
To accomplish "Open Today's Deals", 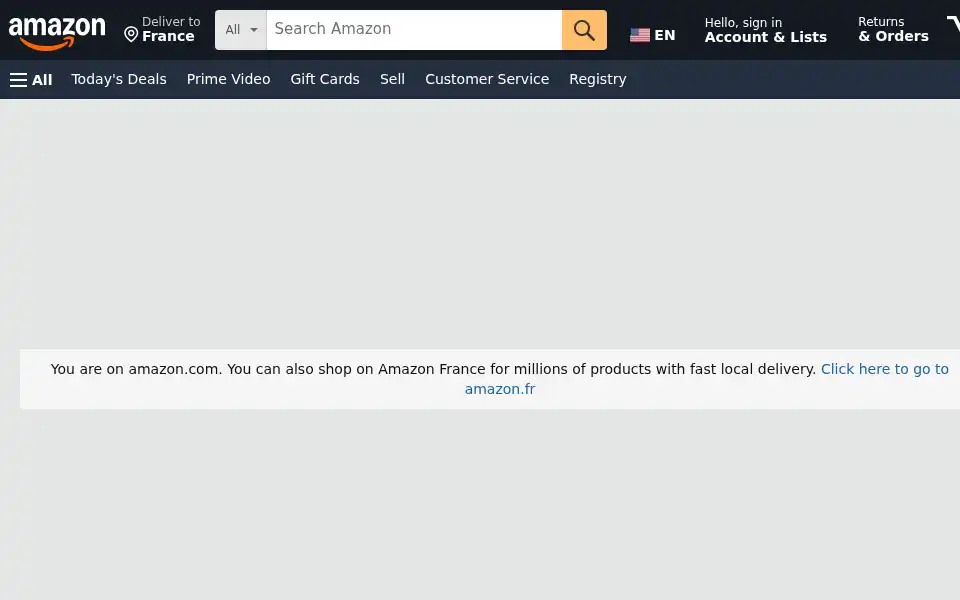I will coord(119,79).
